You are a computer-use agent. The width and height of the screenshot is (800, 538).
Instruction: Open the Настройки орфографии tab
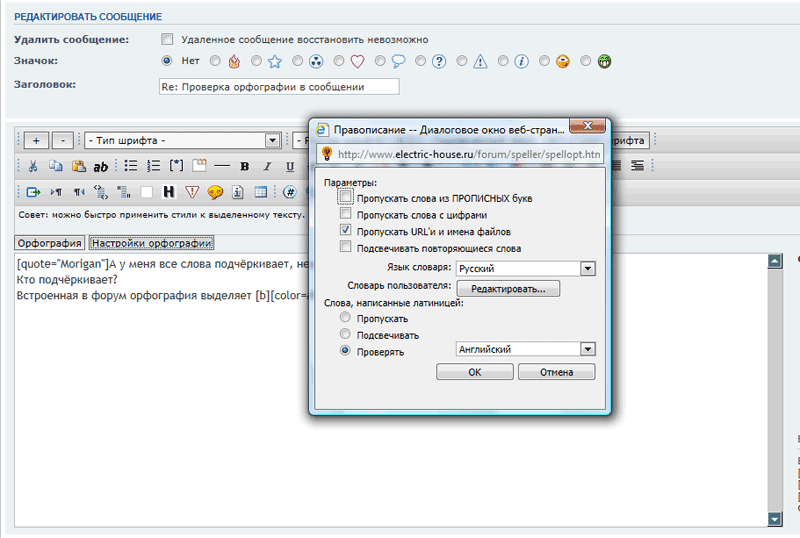click(151, 243)
